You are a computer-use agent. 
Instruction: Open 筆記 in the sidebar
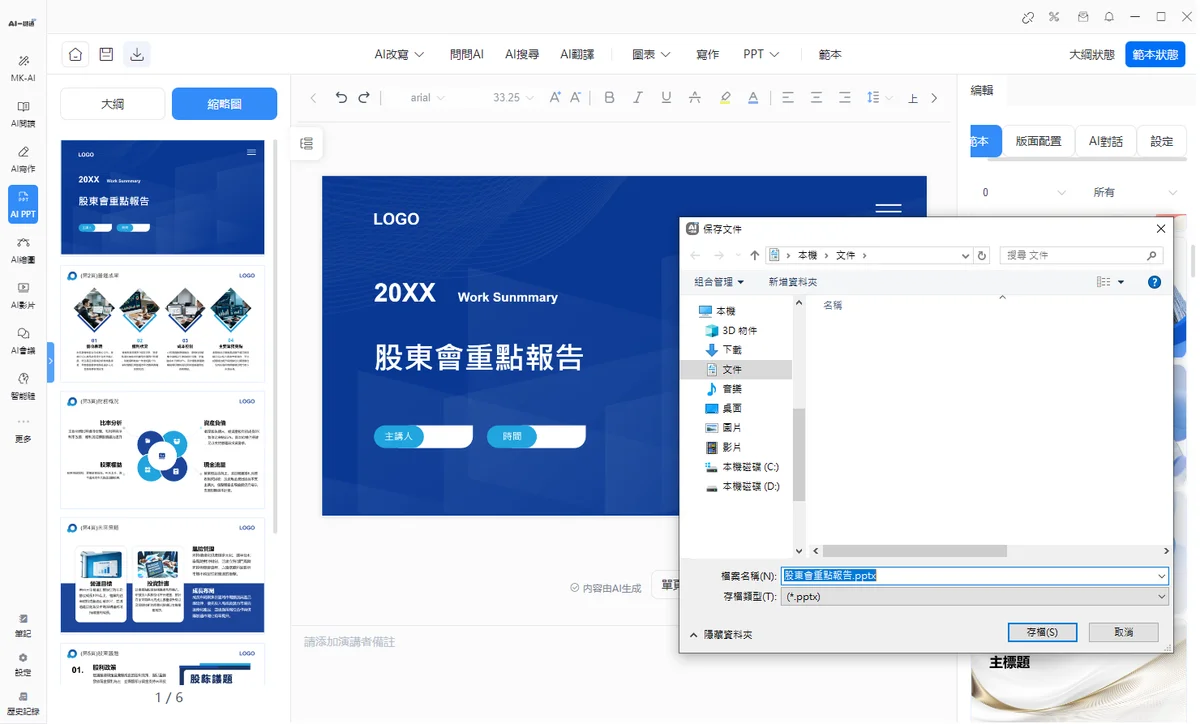(22, 625)
